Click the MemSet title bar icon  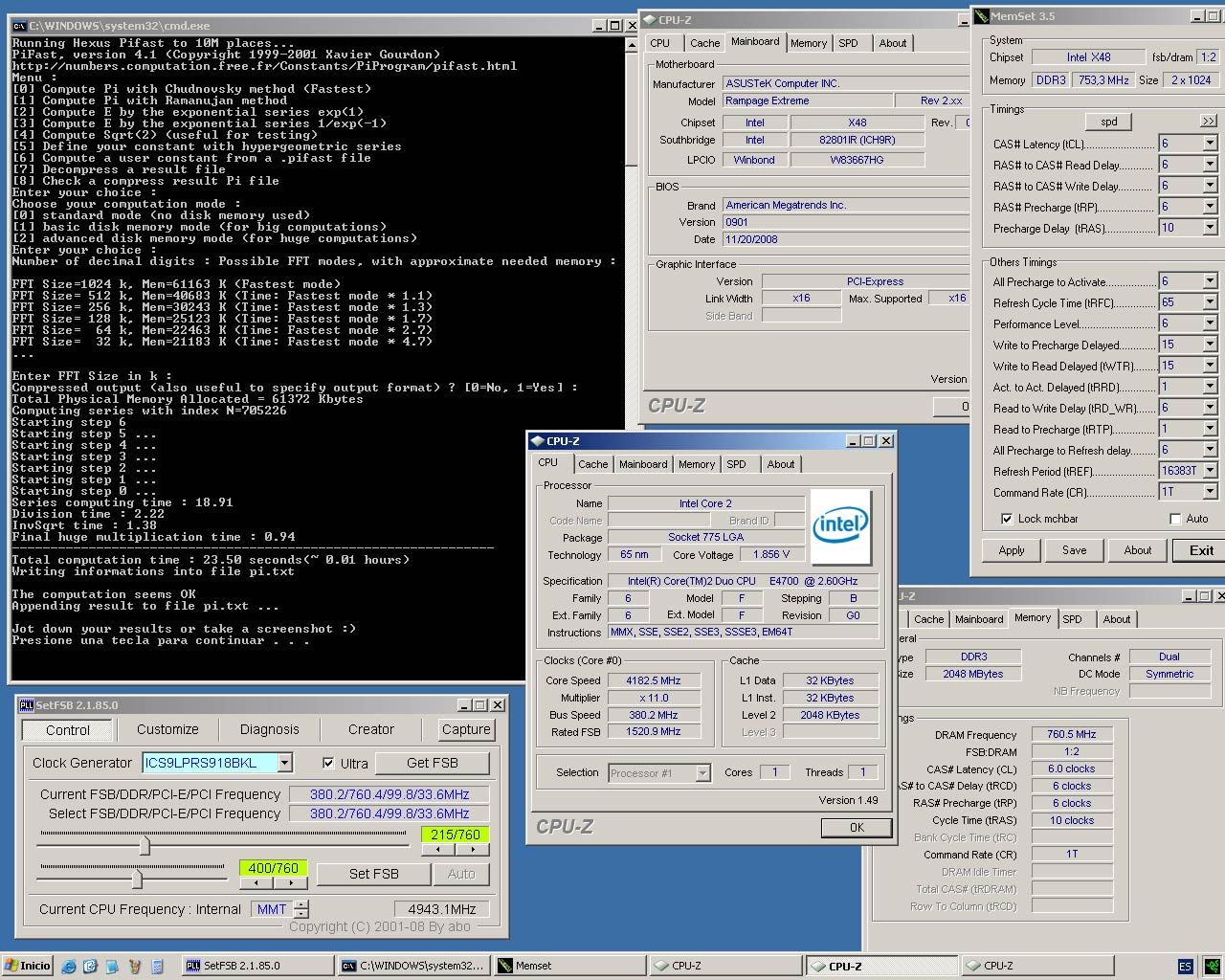click(x=981, y=16)
